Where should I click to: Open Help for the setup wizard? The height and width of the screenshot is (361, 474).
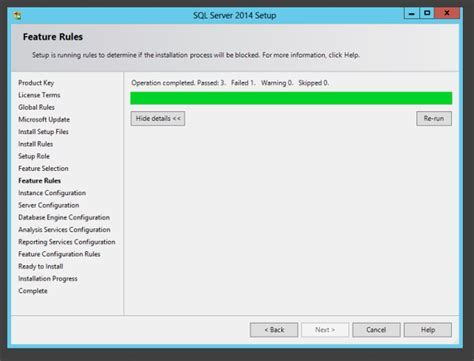coord(428,330)
